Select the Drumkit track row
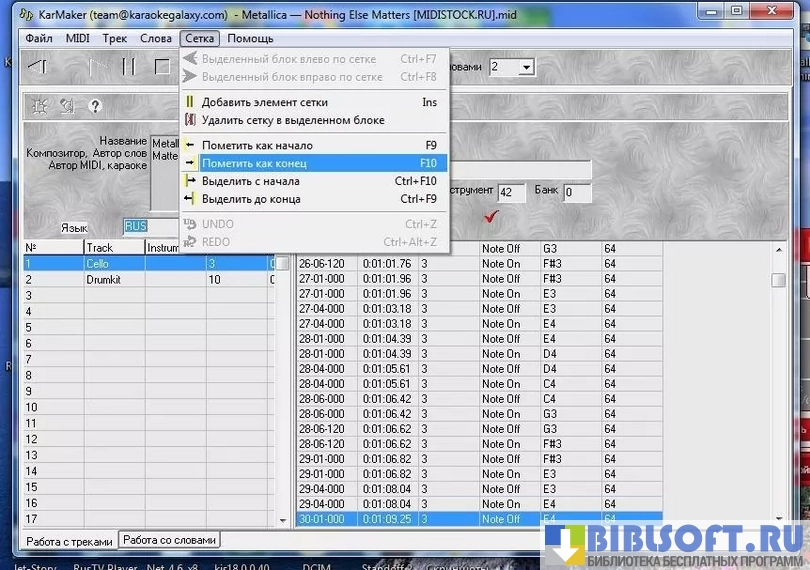 [100, 280]
